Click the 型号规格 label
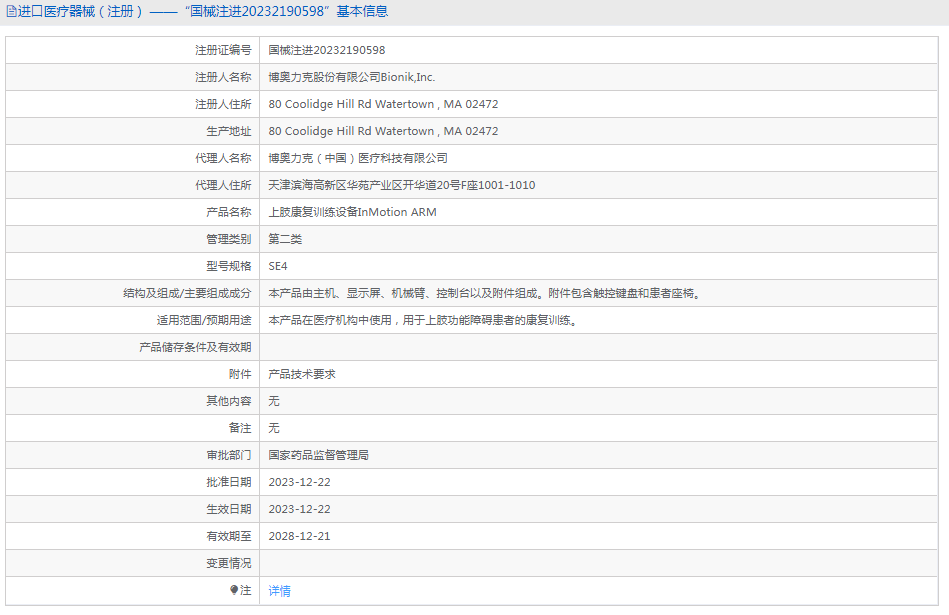The height and width of the screenshot is (615, 949). pos(229,266)
